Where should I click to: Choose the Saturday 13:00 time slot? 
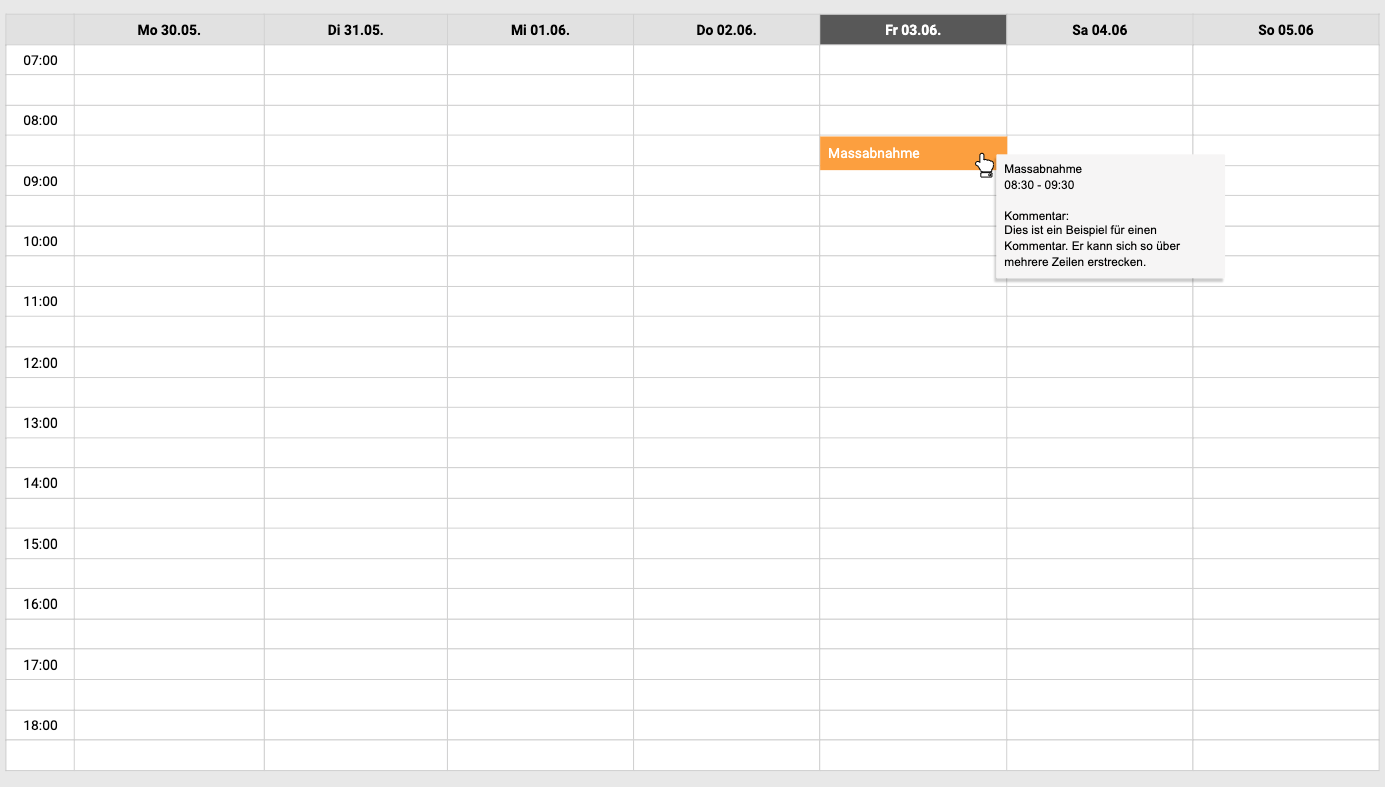pyautogui.click(x=1099, y=423)
